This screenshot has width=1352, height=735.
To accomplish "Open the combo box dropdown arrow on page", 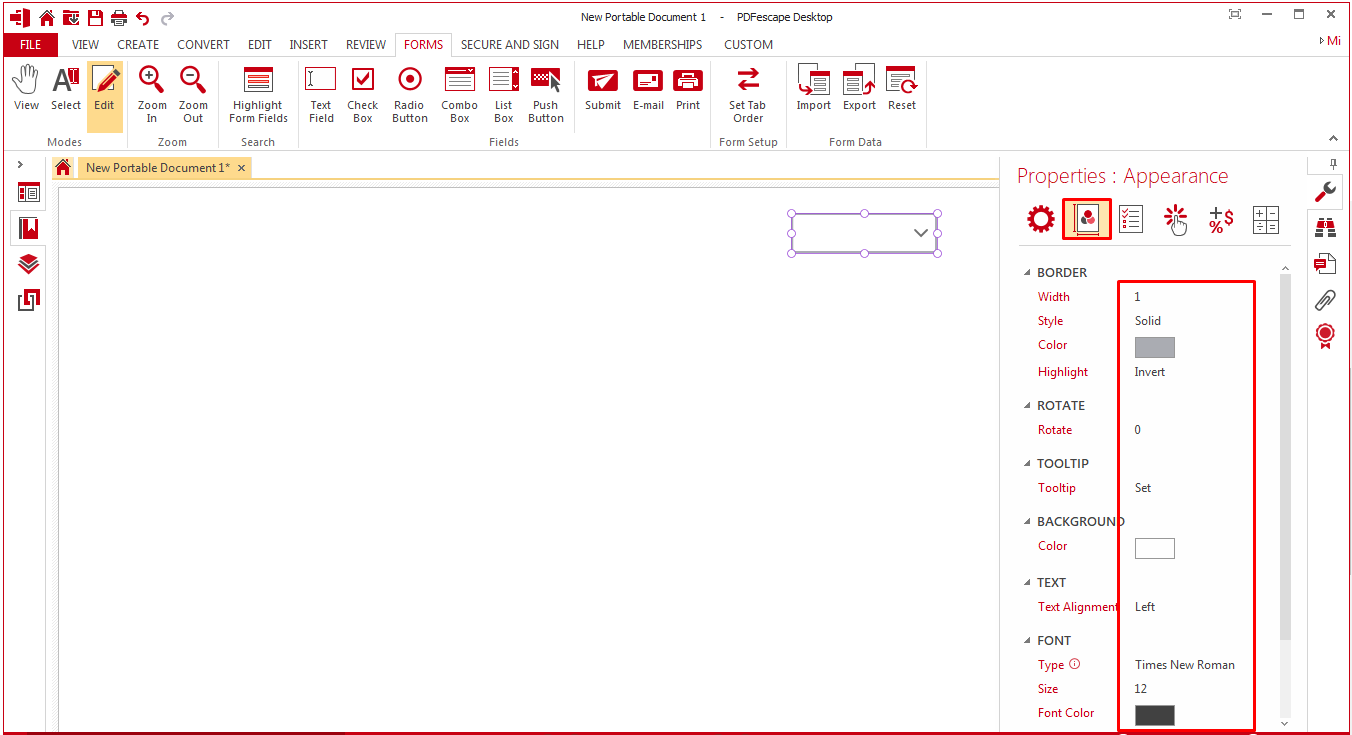I will (x=921, y=233).
